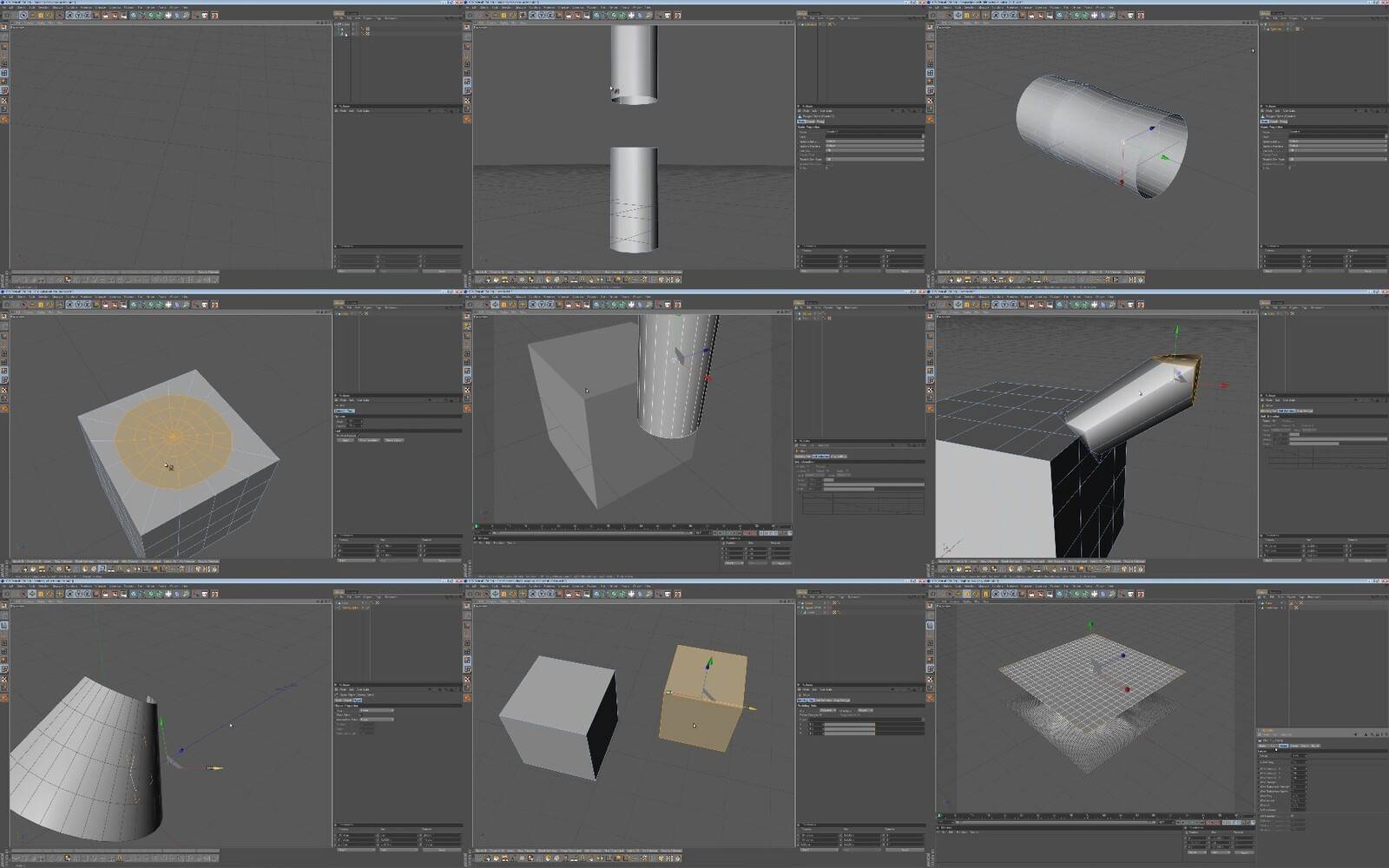
Task: Select the Move tool in the empty-viewport window
Action: coord(32,16)
